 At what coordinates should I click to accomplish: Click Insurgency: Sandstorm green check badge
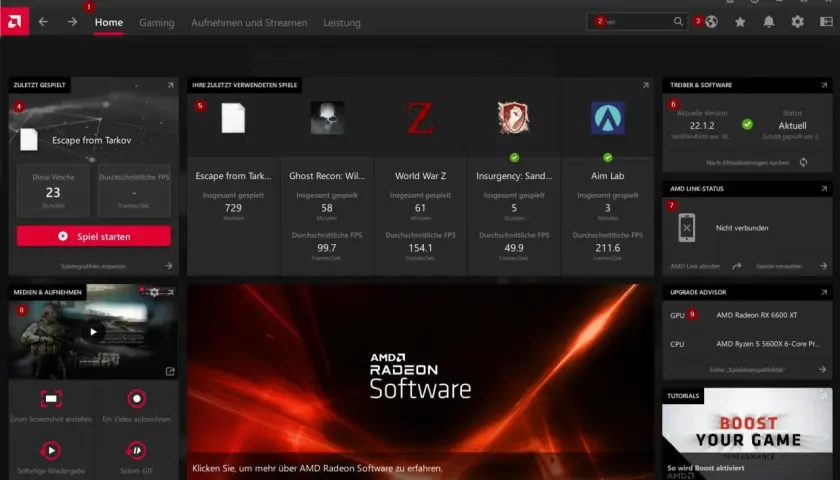[x=514, y=158]
